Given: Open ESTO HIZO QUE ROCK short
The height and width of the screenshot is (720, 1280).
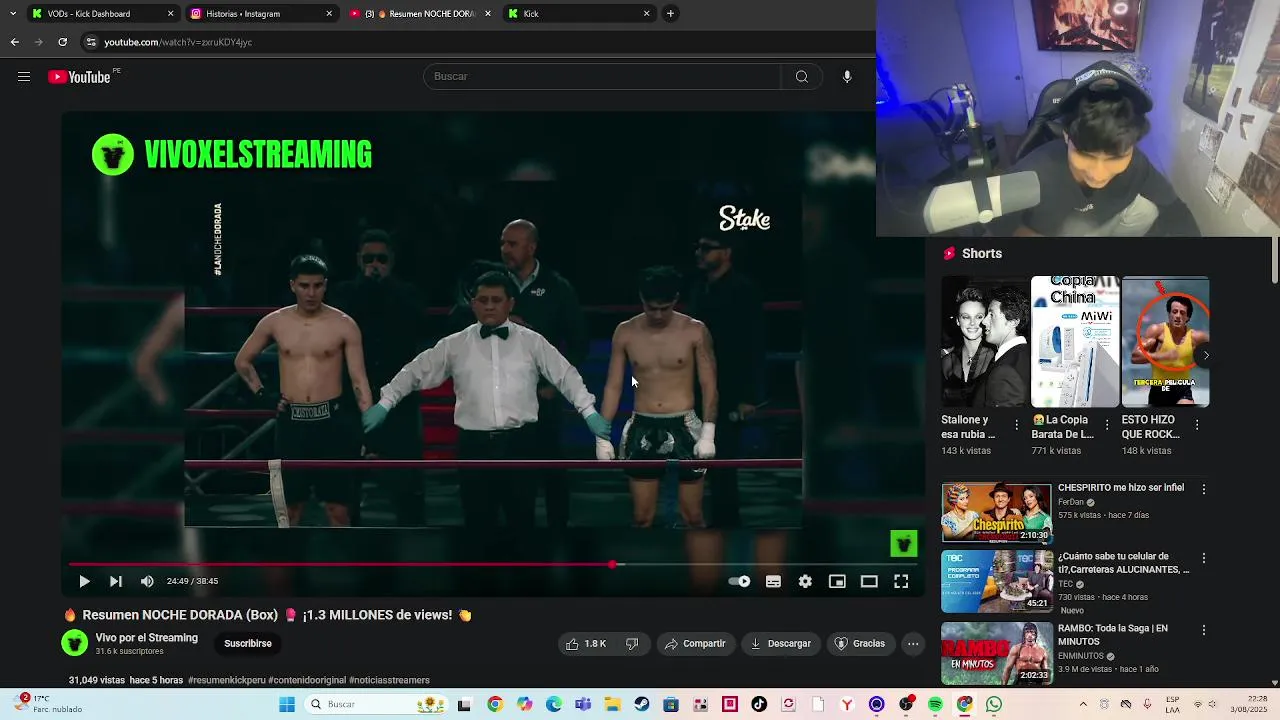Looking at the screenshot, I should click(1165, 342).
